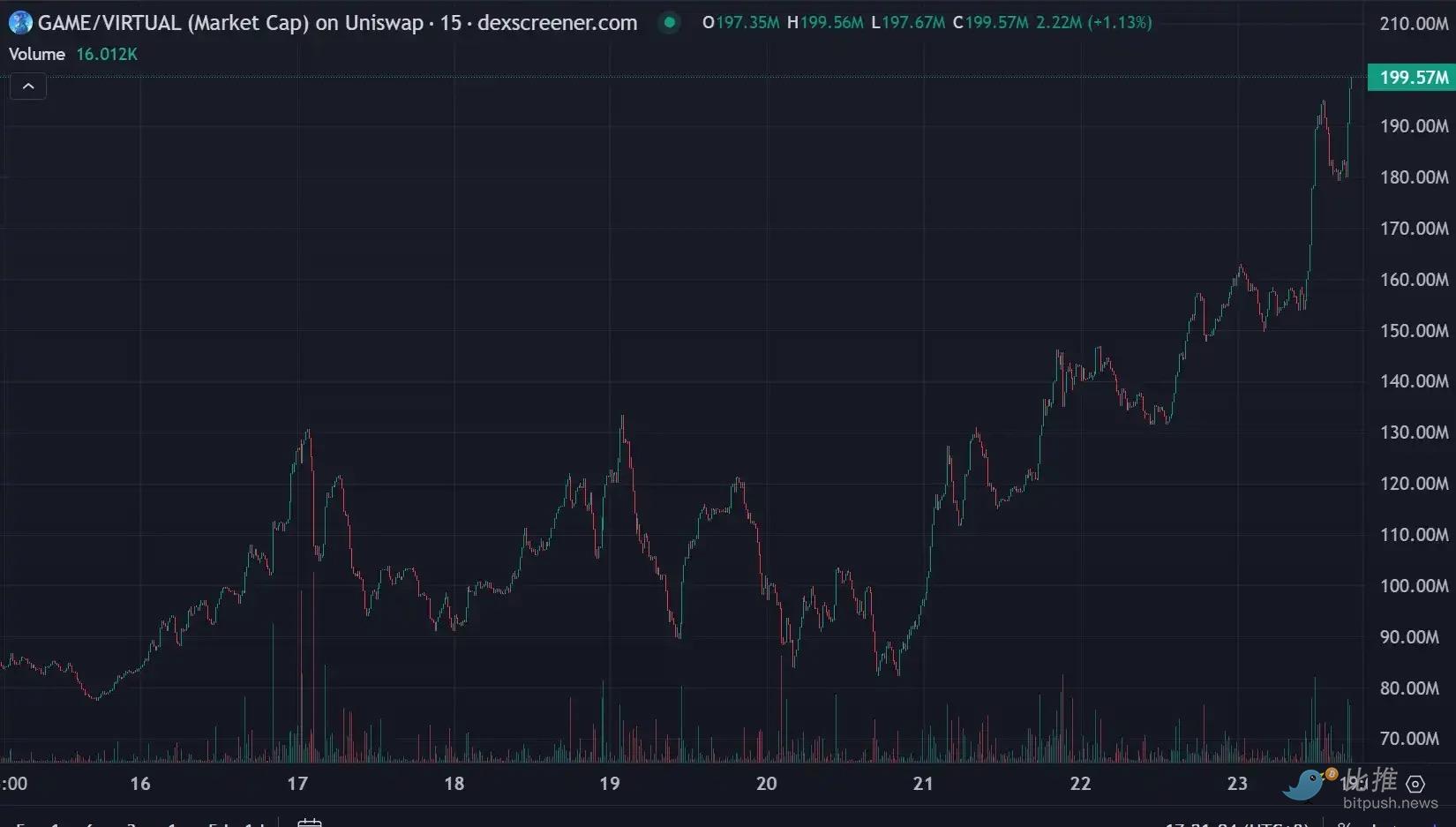This screenshot has height=827, width=1456.
Task: Click the open value O197.35M
Action: point(741,23)
